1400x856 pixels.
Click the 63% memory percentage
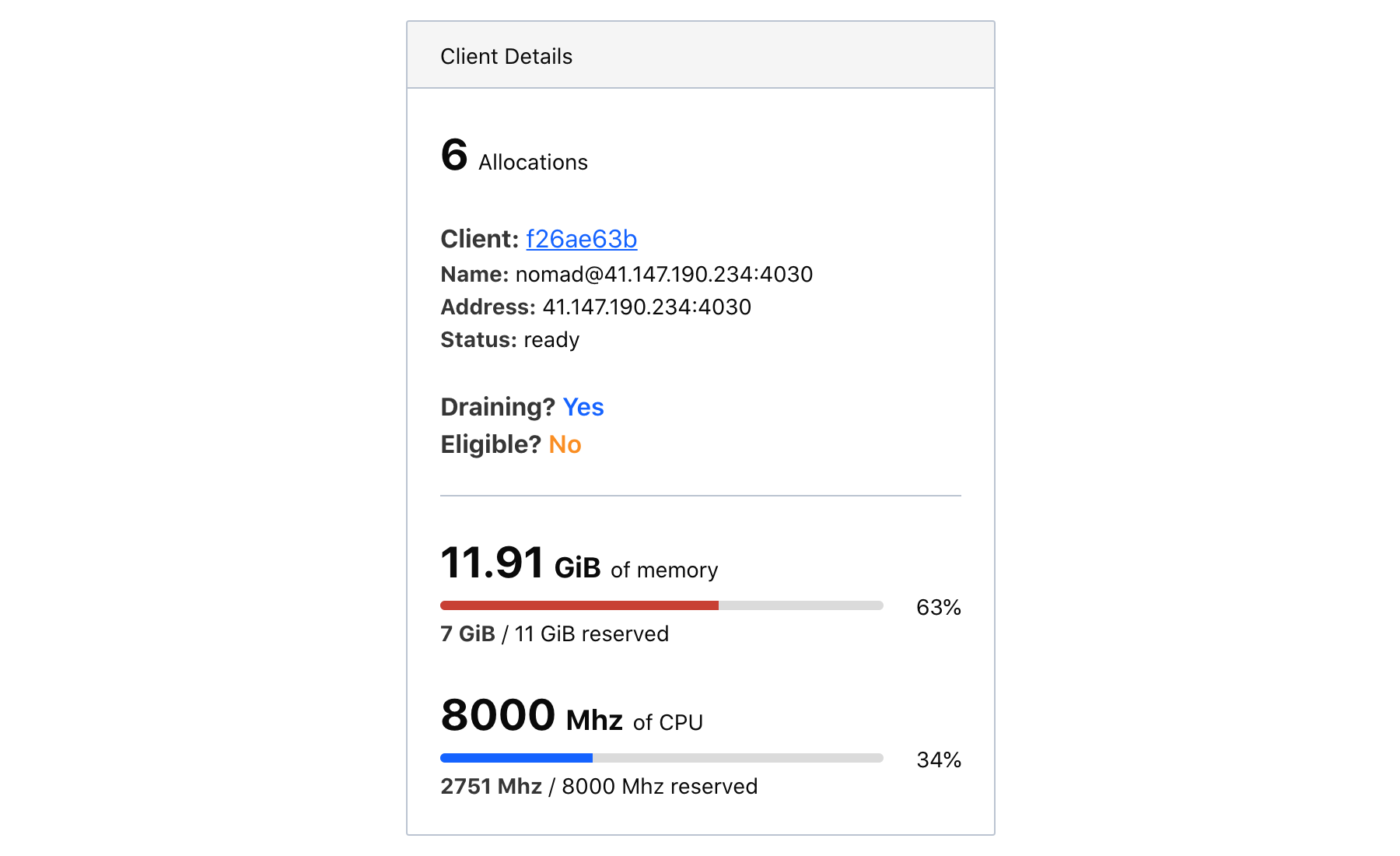938,607
